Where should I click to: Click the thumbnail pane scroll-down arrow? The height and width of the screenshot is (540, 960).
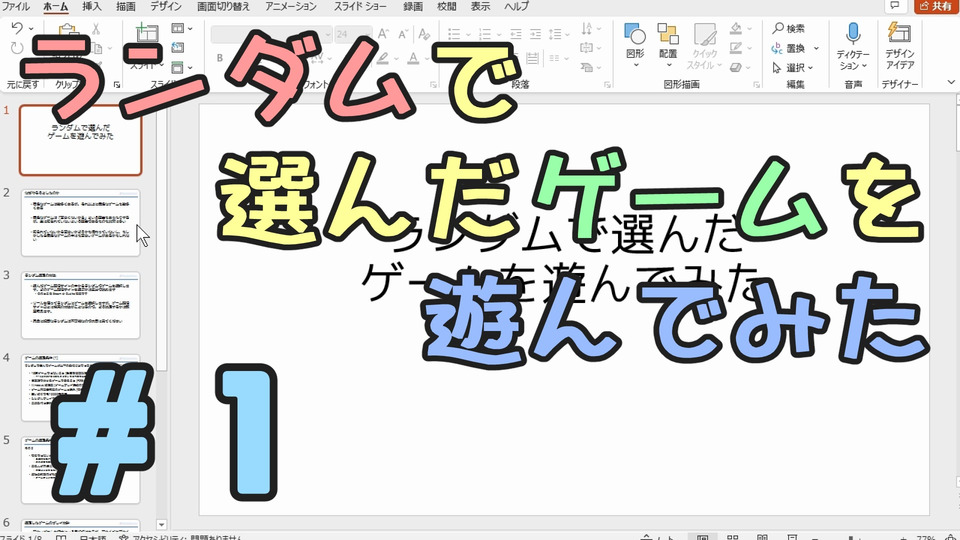162,525
